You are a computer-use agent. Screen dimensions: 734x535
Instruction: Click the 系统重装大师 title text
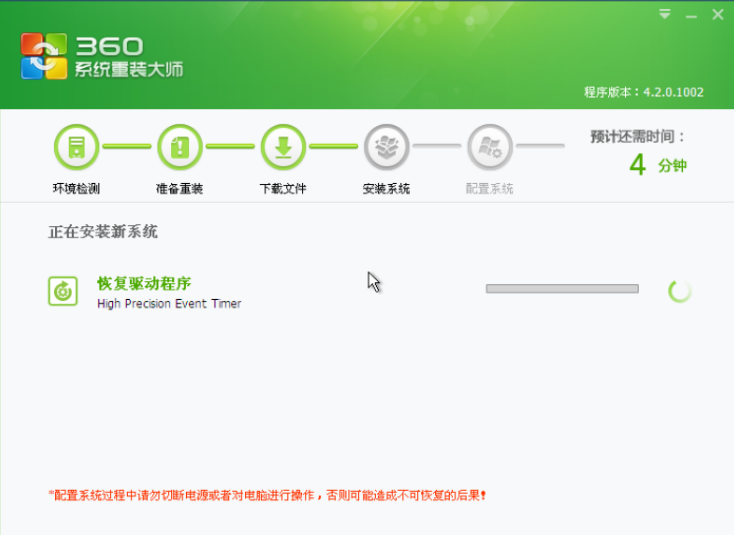129,70
